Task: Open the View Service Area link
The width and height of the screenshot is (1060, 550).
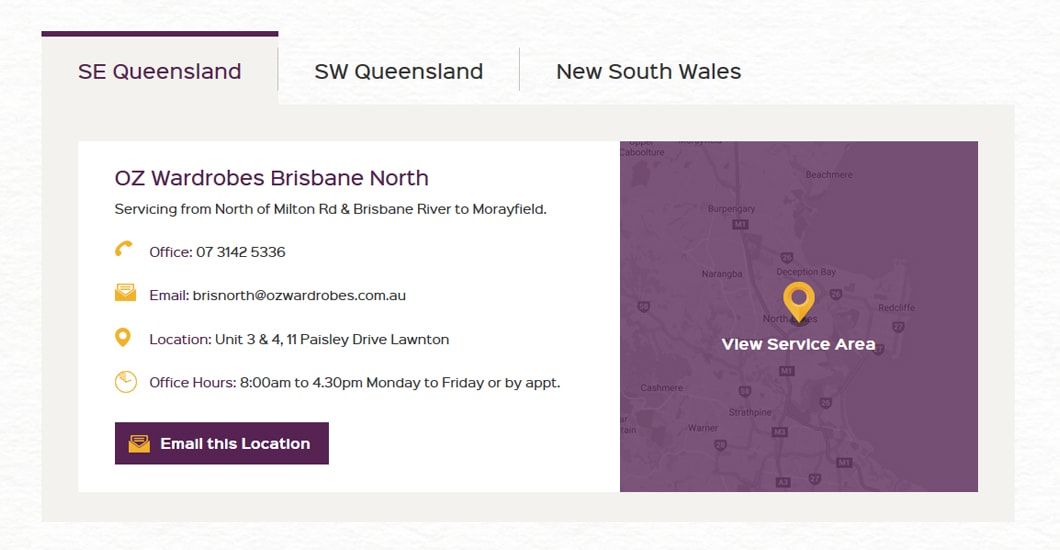Action: point(798,344)
